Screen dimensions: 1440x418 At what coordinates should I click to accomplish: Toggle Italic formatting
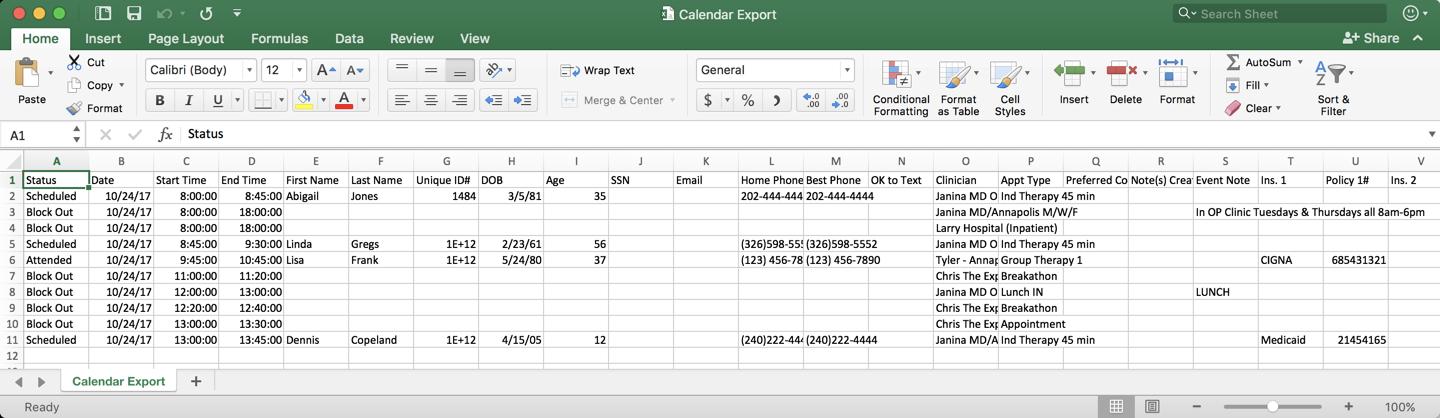pos(189,100)
